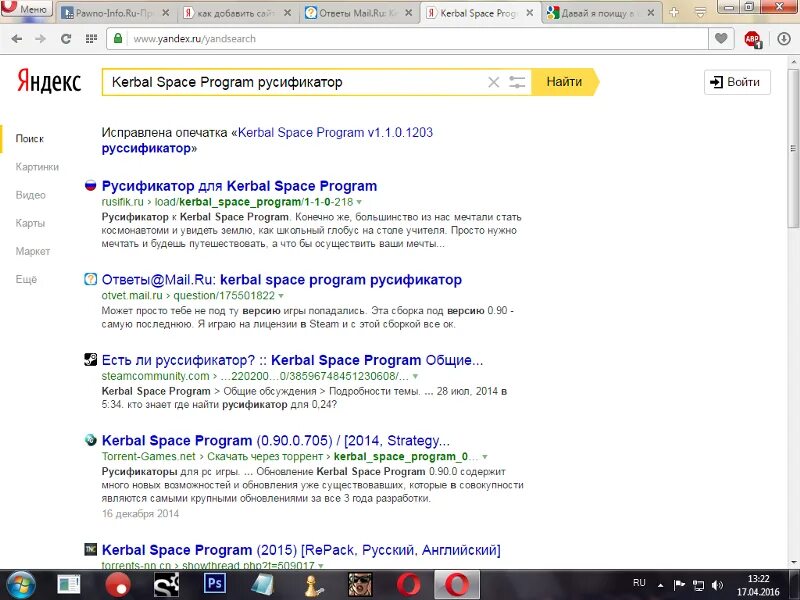Click the page vertical scrollbar thumb
Viewport: 800px width, 600px height.
(793, 148)
